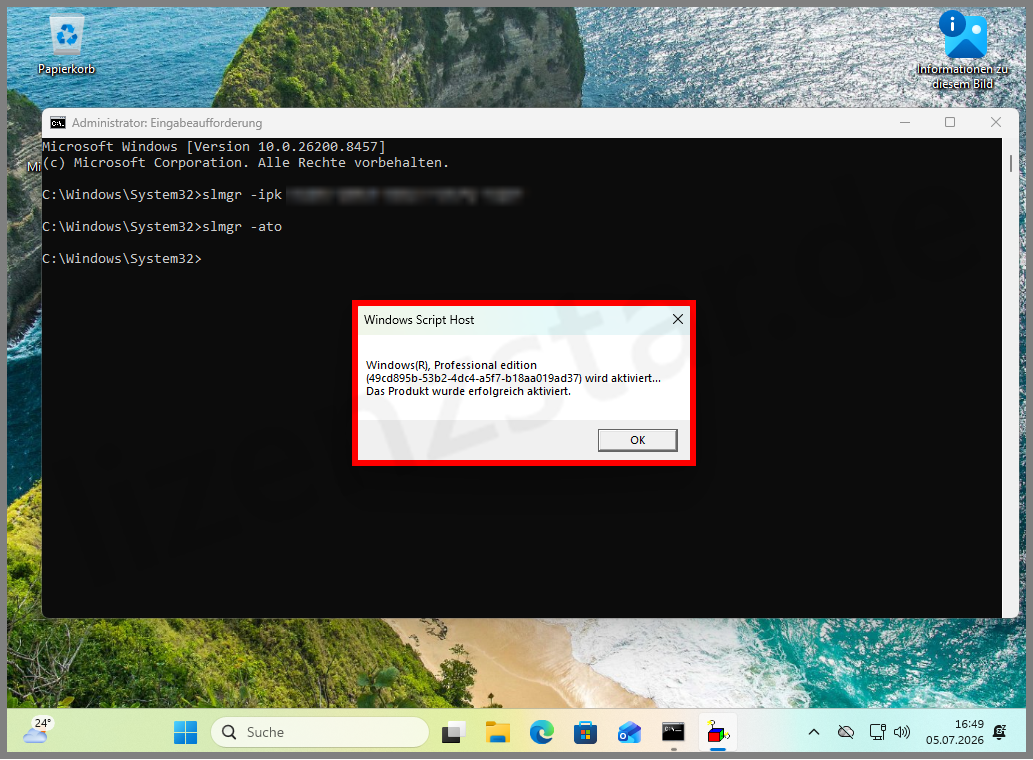The width and height of the screenshot is (1033, 760).
Task: Click the 'Microsoft Windows [Version 10.0.26200.8457]' line
Action: pos(214,146)
